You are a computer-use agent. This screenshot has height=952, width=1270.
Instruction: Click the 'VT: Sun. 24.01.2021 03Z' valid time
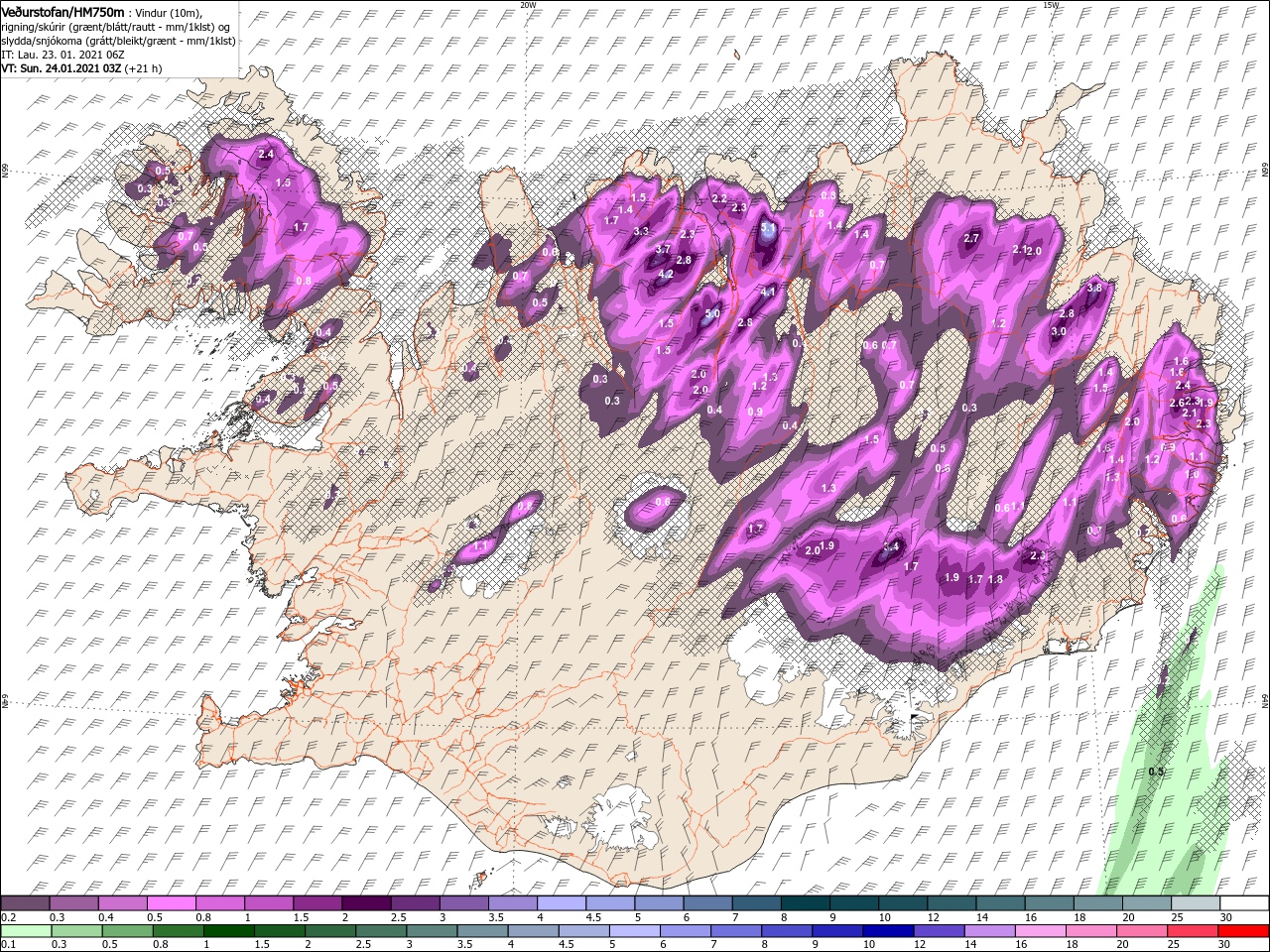pos(62,68)
